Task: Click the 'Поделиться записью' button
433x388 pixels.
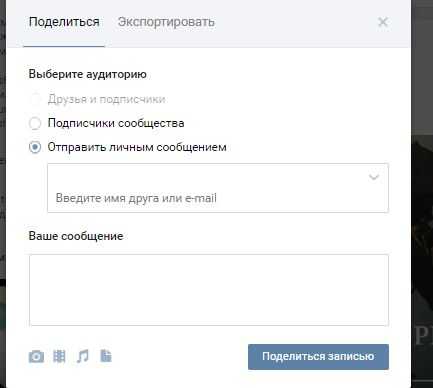Action: [318, 357]
